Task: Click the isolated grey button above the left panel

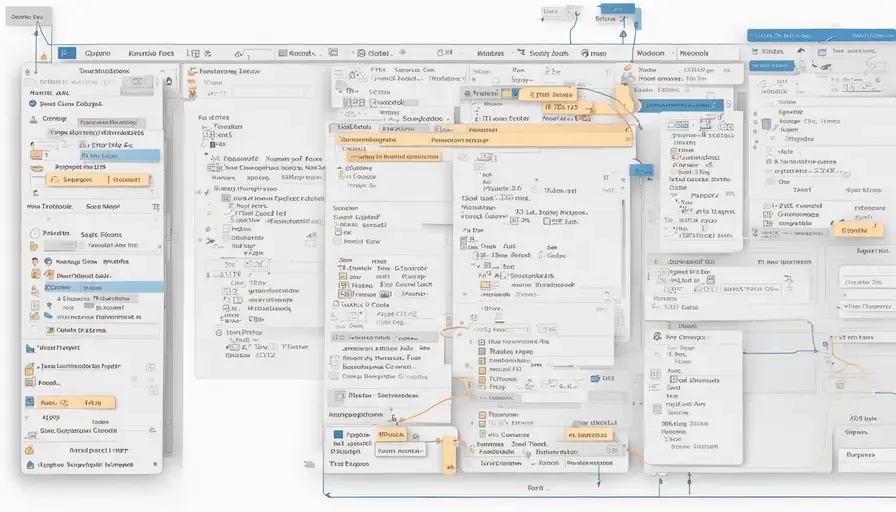Action: [29, 17]
